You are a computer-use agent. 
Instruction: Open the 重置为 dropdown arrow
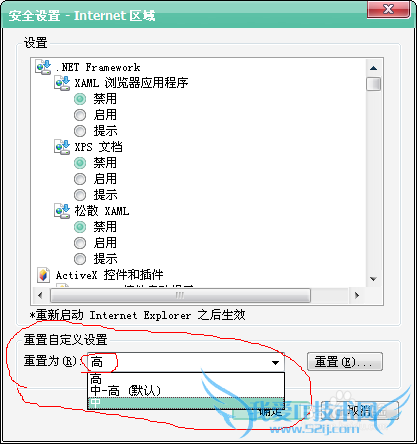pos(275,362)
